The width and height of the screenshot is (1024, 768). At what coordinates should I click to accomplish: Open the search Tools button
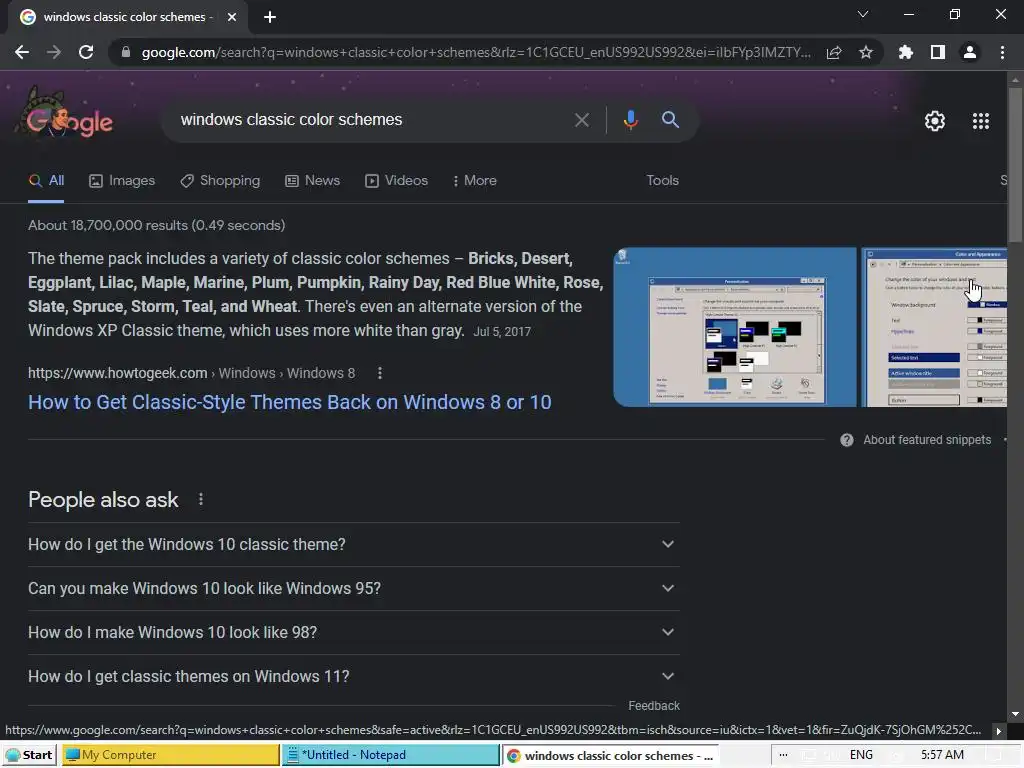point(662,181)
